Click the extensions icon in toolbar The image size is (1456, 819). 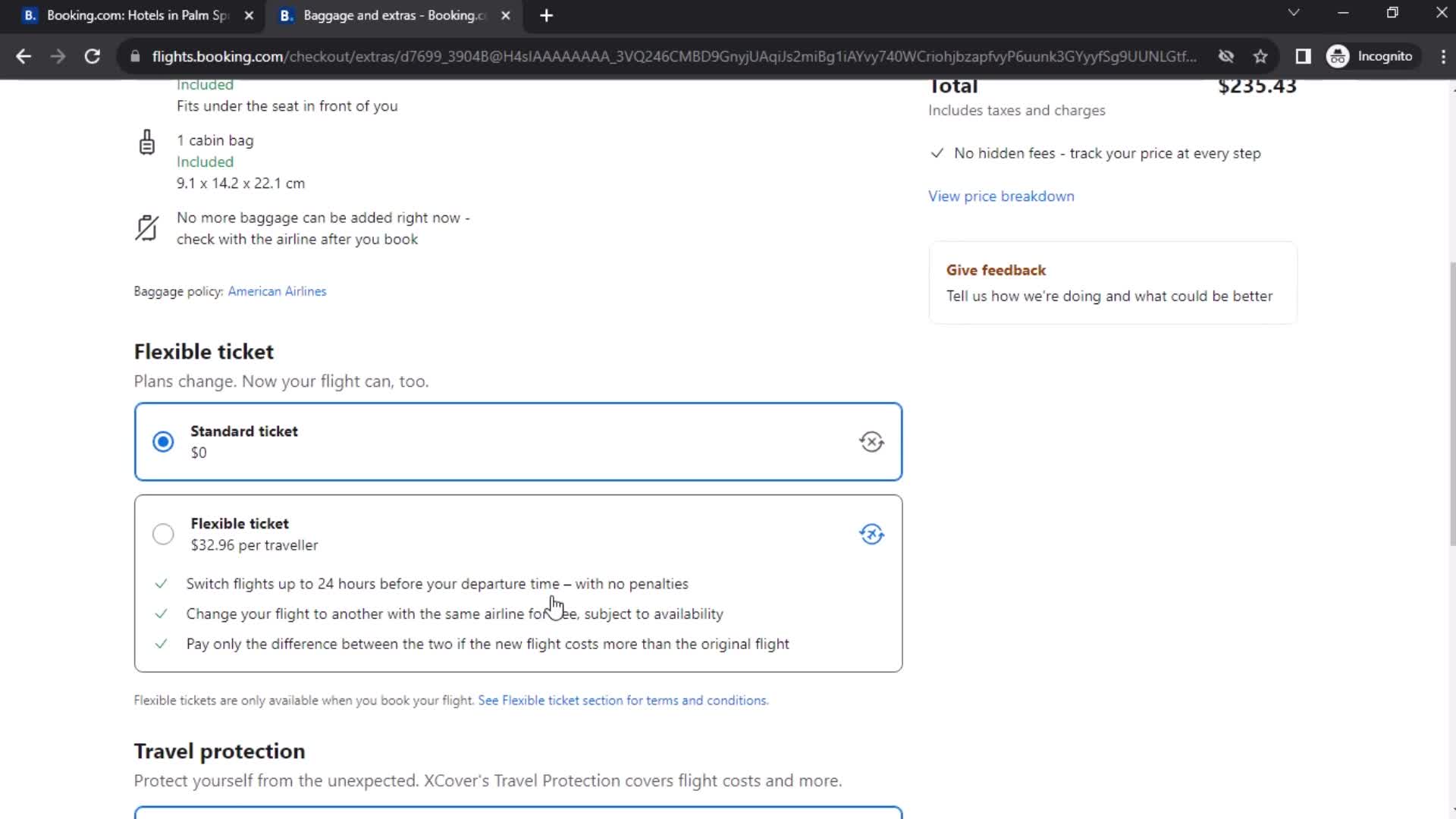1303,56
